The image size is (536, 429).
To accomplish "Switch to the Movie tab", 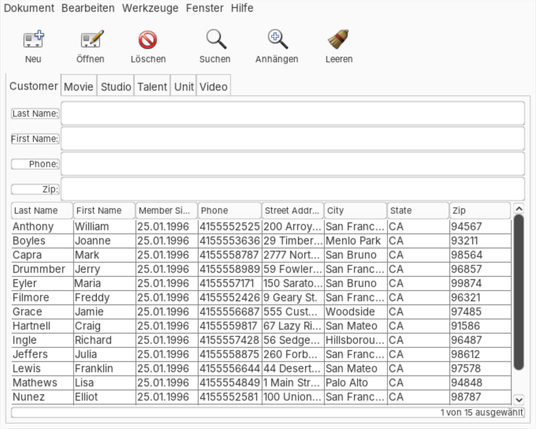I will click(79, 86).
